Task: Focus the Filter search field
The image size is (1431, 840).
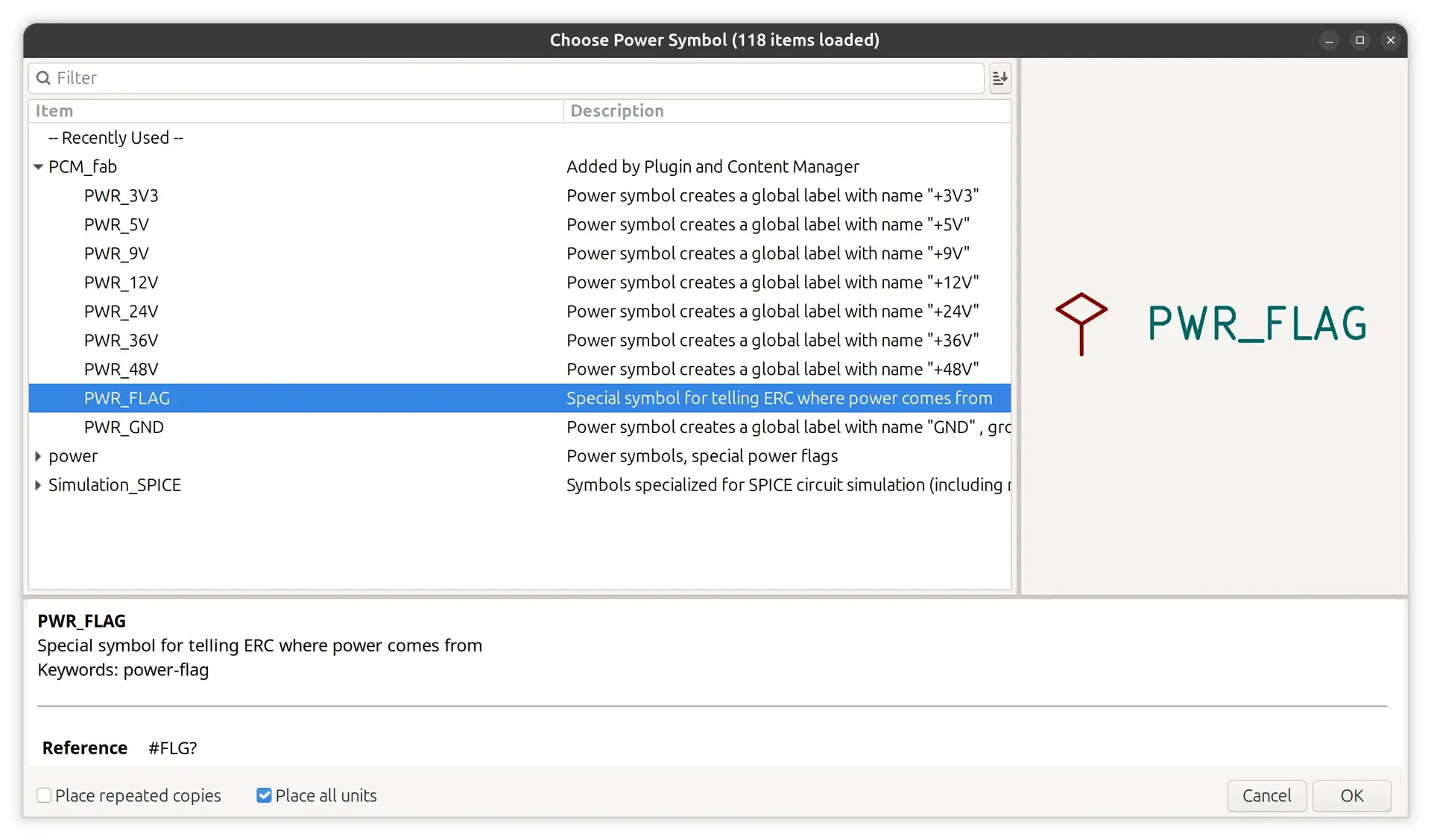Action: pos(507,78)
